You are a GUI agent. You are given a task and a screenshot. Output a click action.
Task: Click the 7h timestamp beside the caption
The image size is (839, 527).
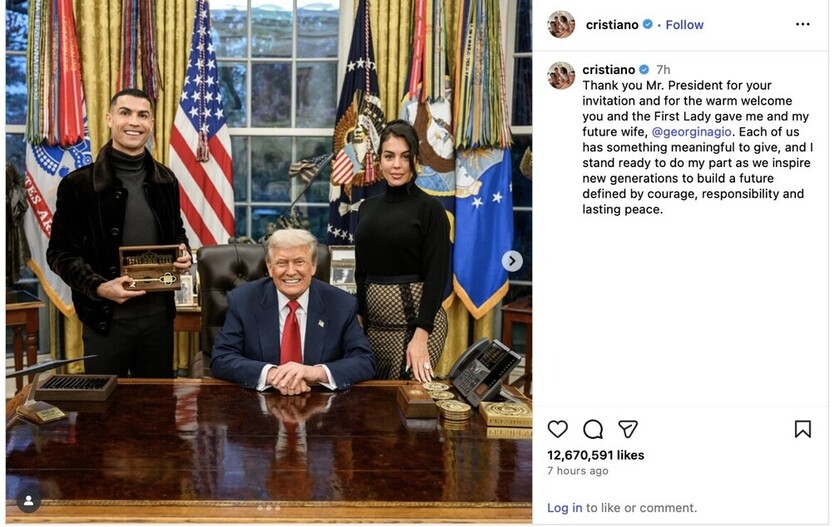pyautogui.click(x=663, y=70)
